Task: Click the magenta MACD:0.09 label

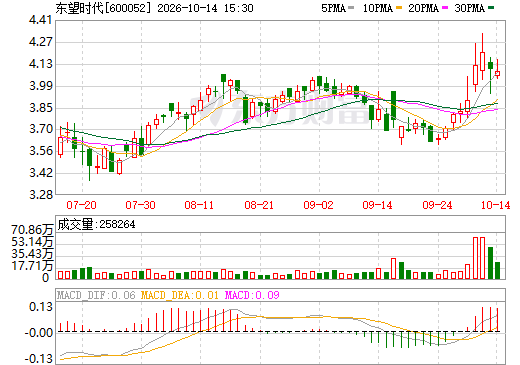Action: (252, 295)
